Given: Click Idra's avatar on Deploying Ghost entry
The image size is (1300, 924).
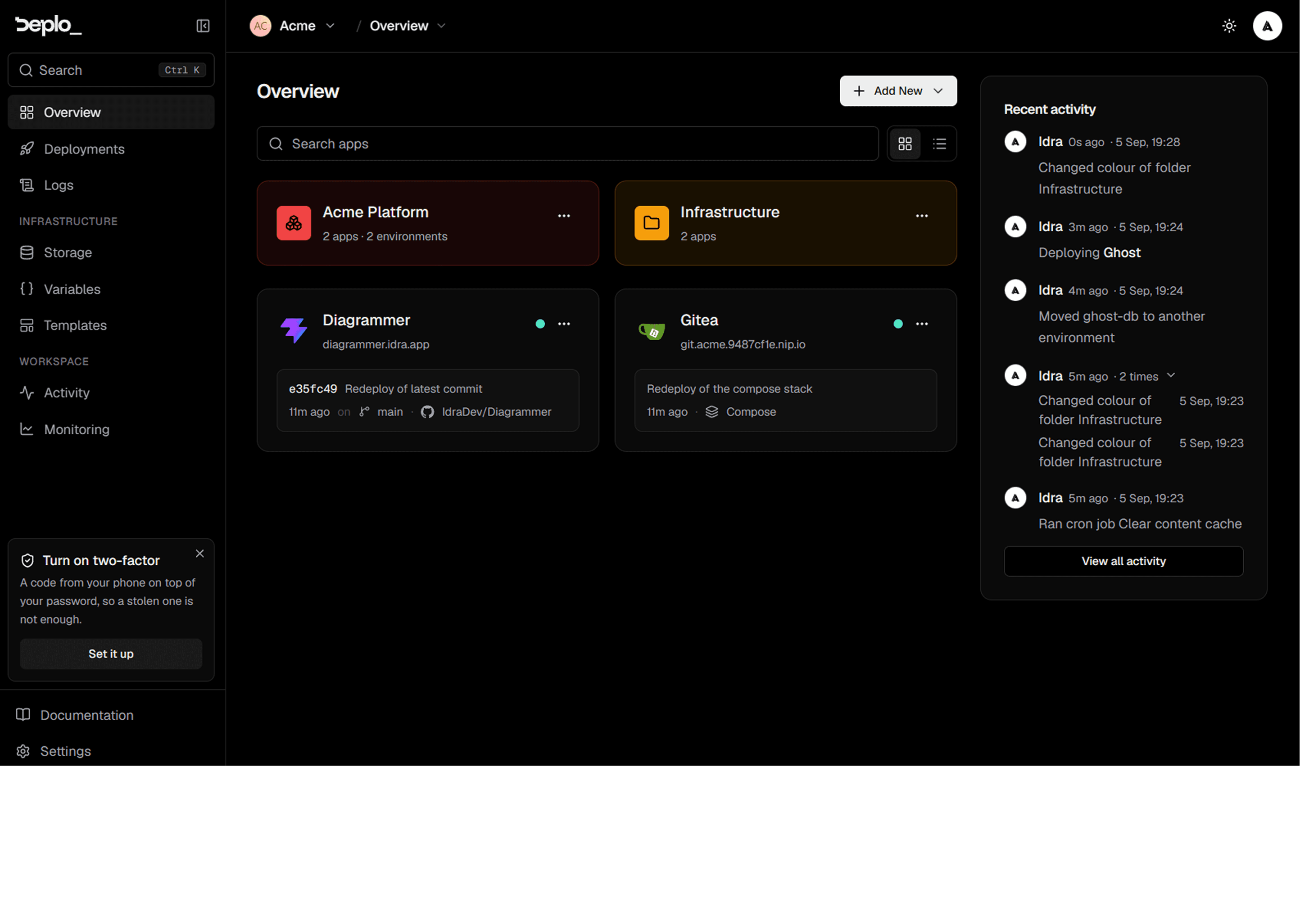Looking at the screenshot, I should coord(1015,227).
